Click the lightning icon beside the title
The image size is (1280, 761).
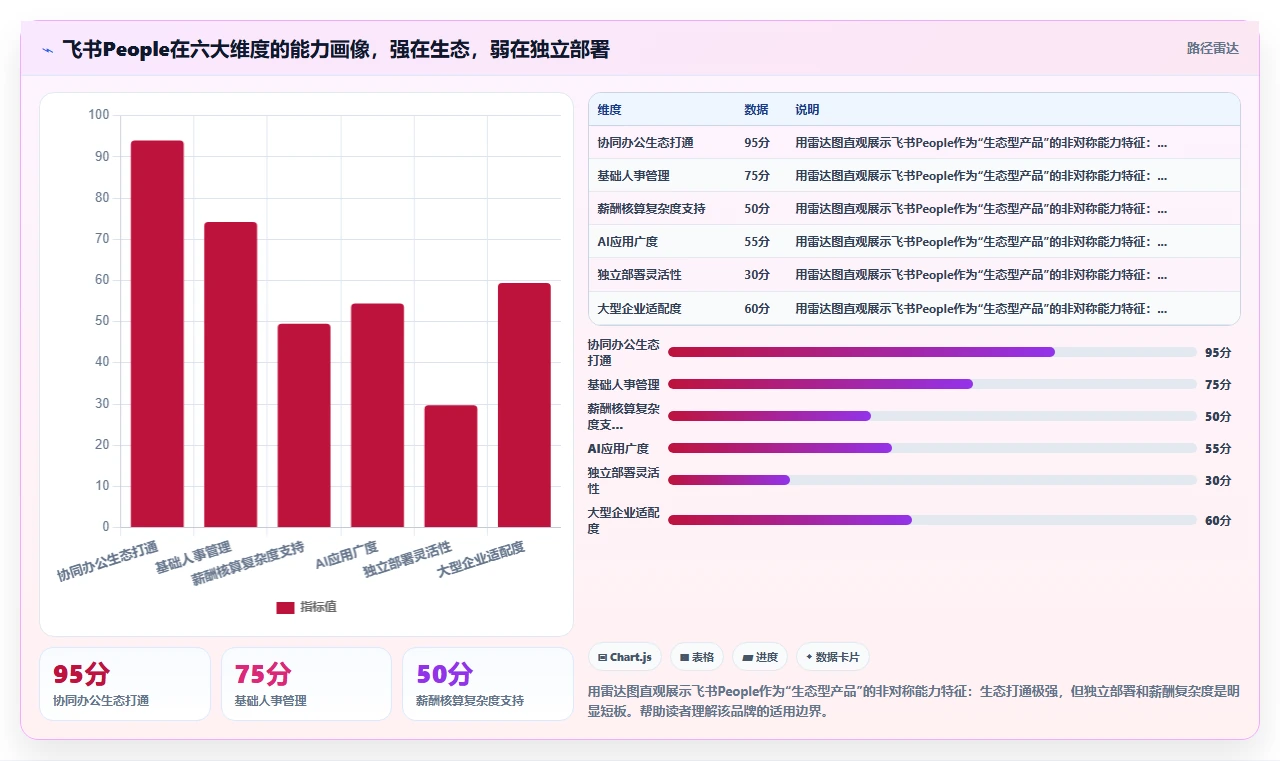click(x=47, y=50)
